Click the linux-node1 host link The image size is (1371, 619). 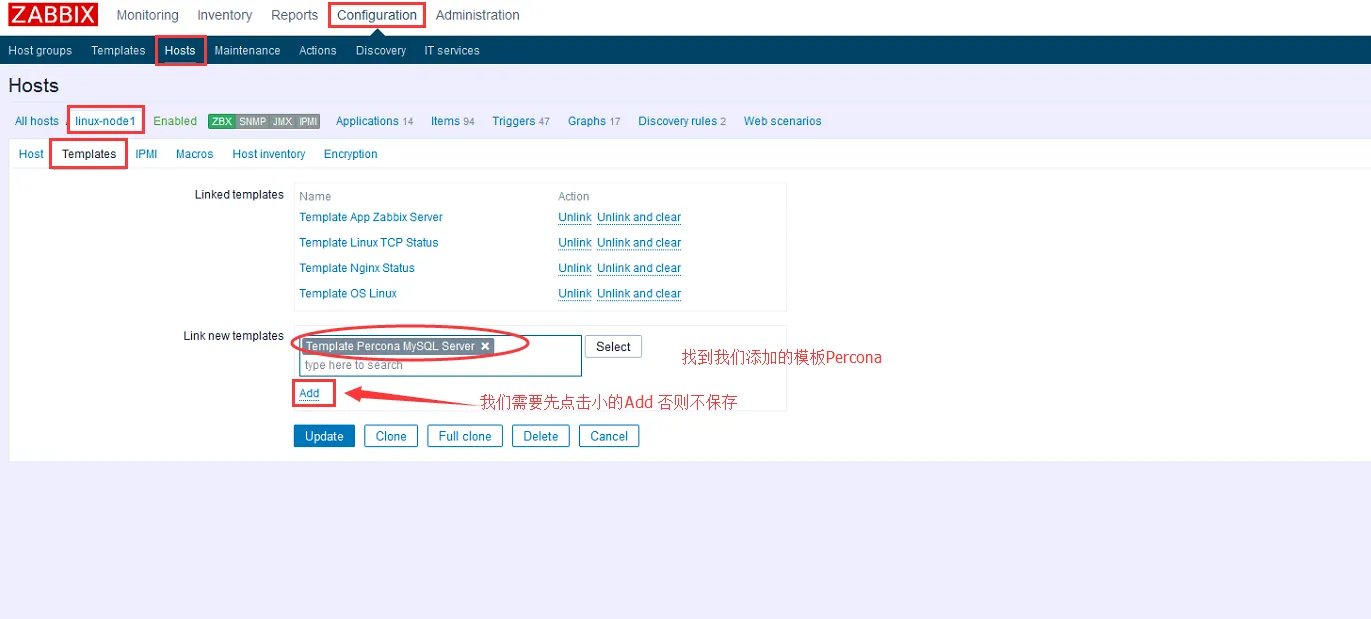click(x=105, y=121)
